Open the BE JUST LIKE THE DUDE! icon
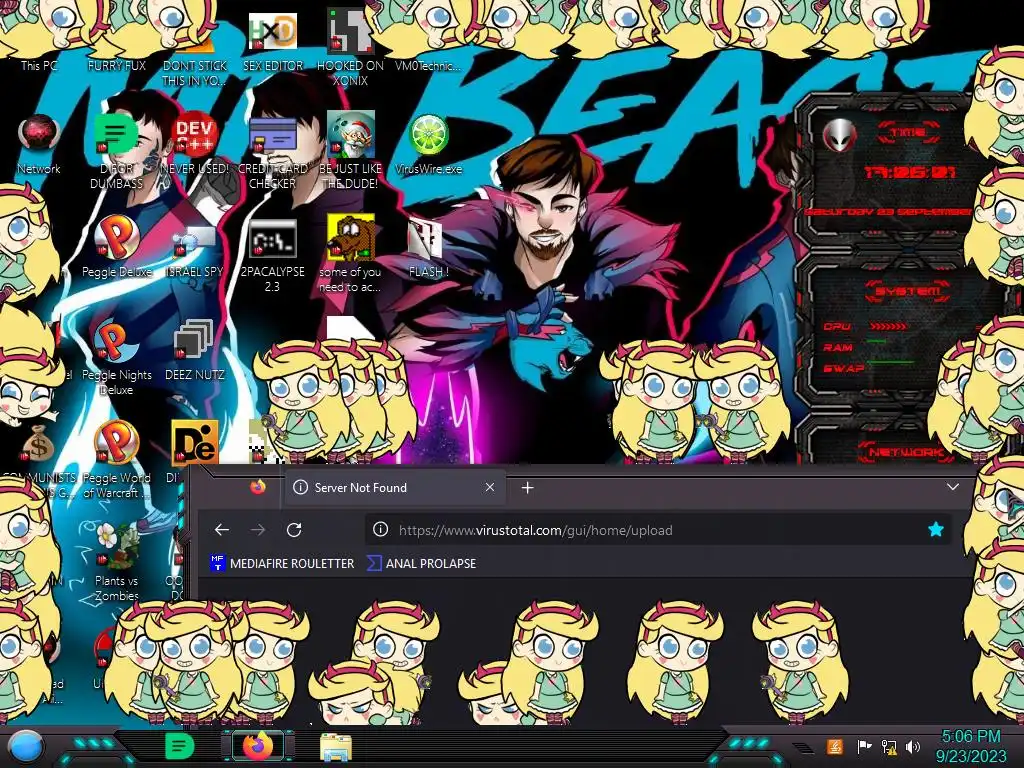1024x768 pixels. pyautogui.click(x=350, y=135)
